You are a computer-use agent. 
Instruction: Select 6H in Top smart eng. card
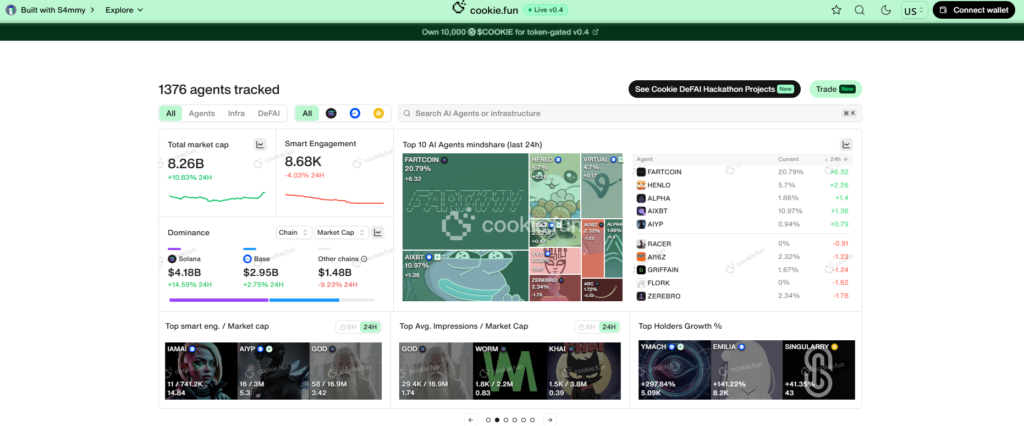point(347,327)
